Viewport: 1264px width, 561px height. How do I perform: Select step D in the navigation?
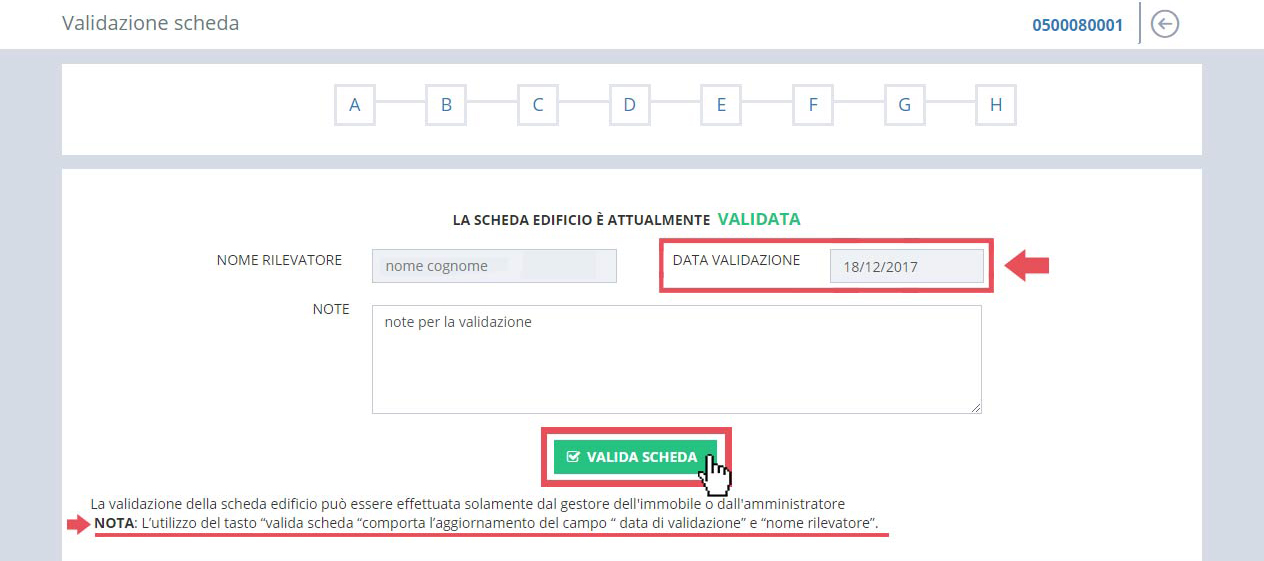pos(629,105)
